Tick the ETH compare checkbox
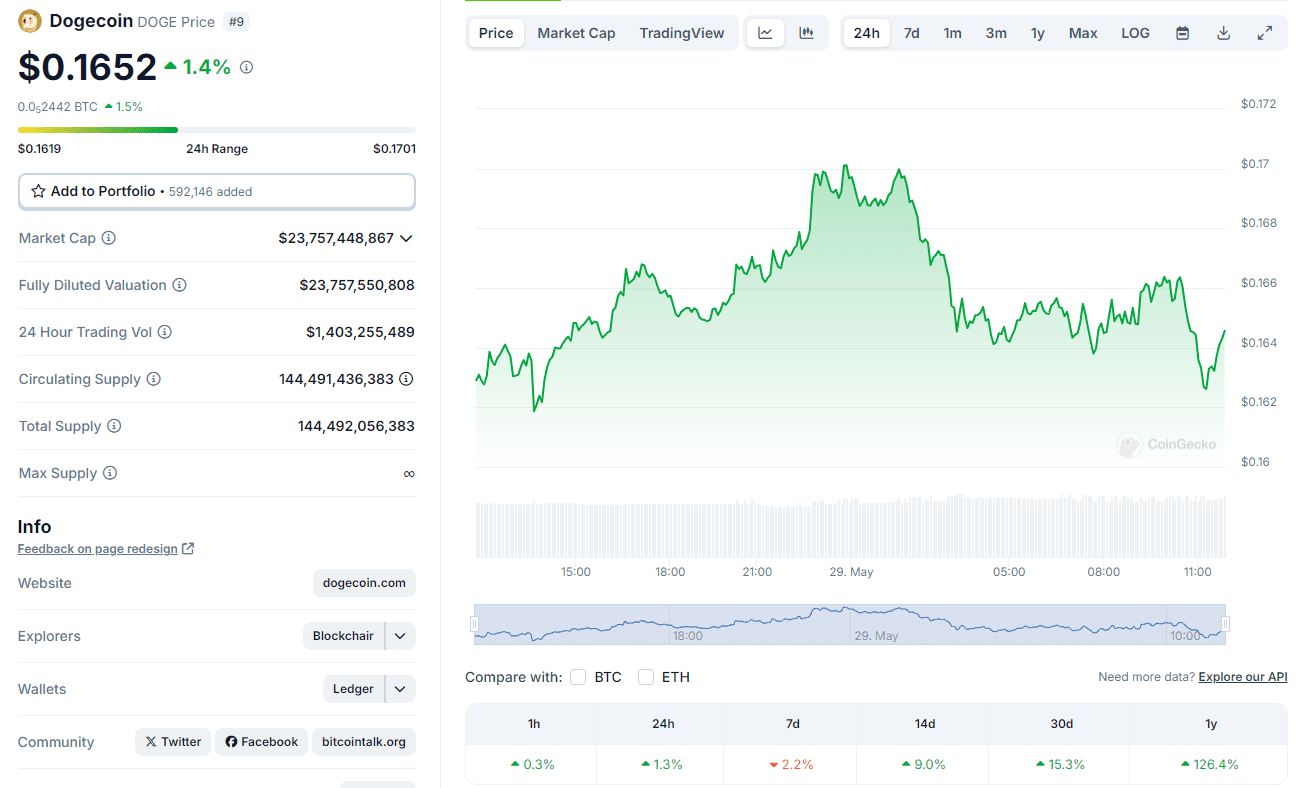Image resolution: width=1304 pixels, height=788 pixels. [646, 677]
